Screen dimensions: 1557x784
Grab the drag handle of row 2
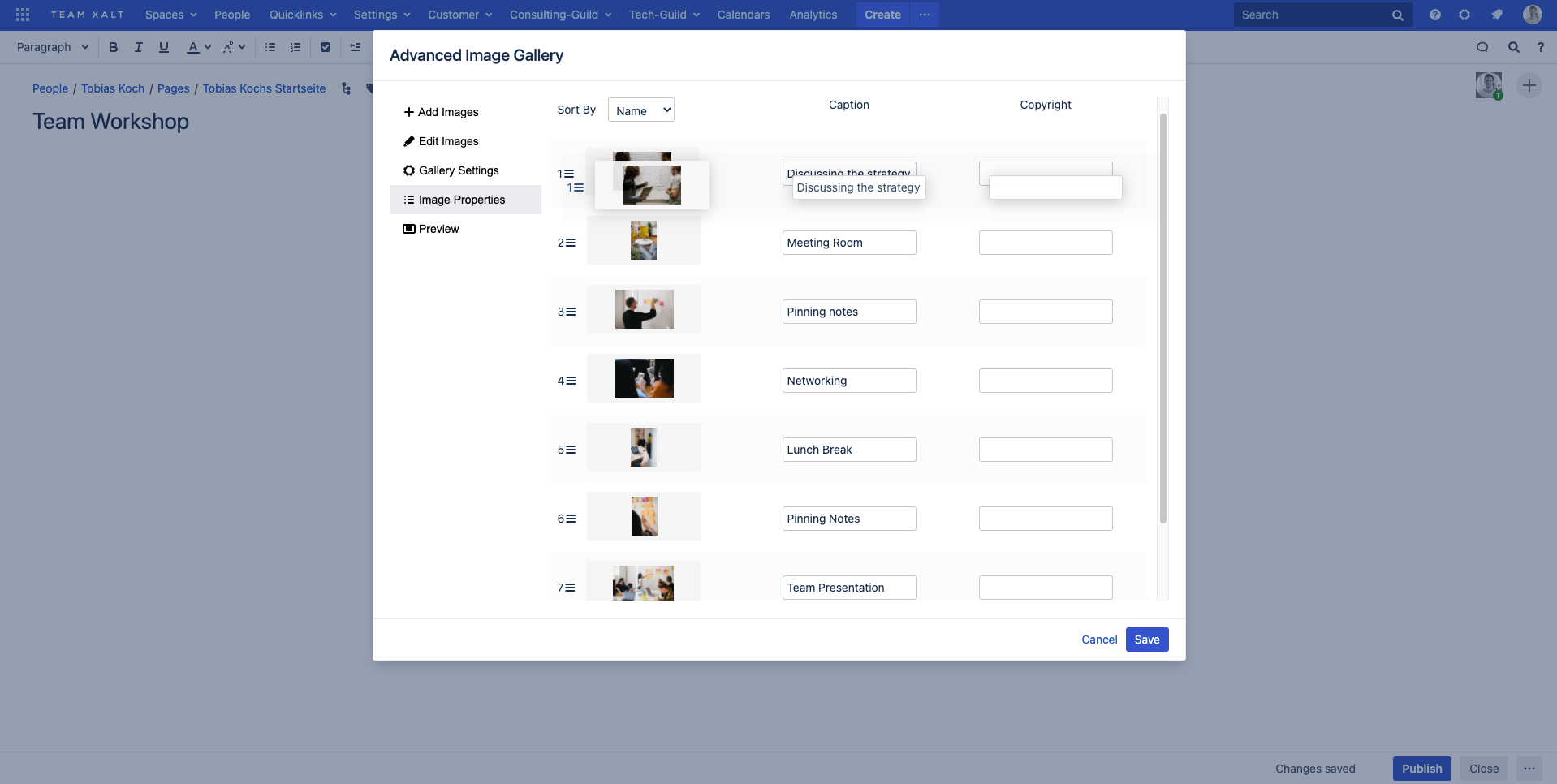[571, 243]
